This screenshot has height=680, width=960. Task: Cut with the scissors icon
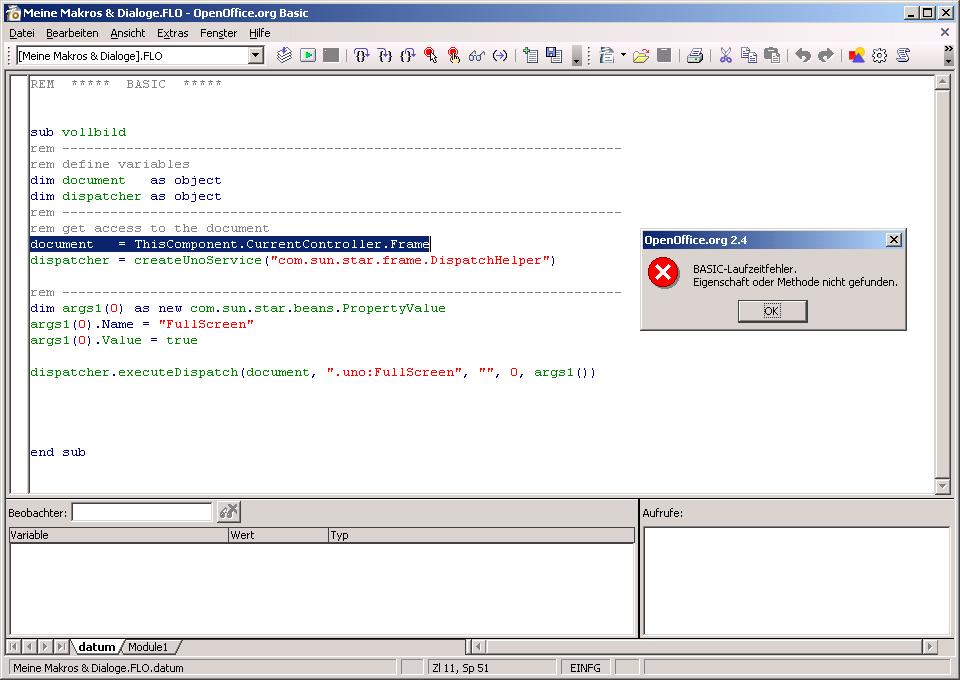[726, 56]
